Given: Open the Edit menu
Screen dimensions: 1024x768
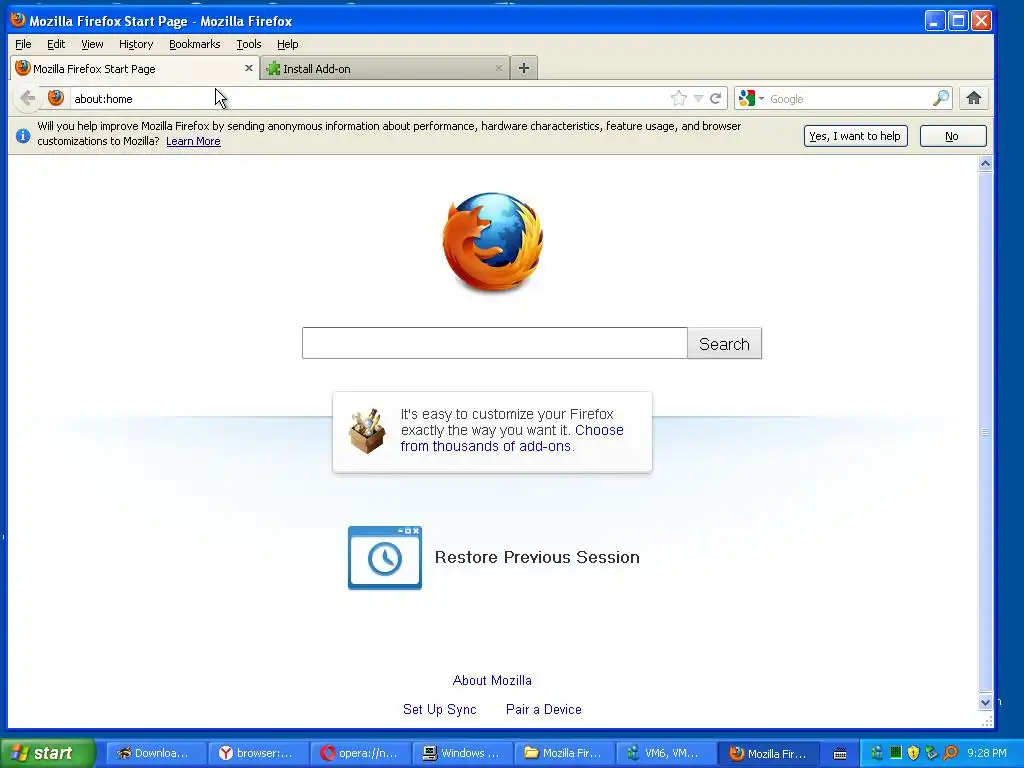Looking at the screenshot, I should coord(56,44).
